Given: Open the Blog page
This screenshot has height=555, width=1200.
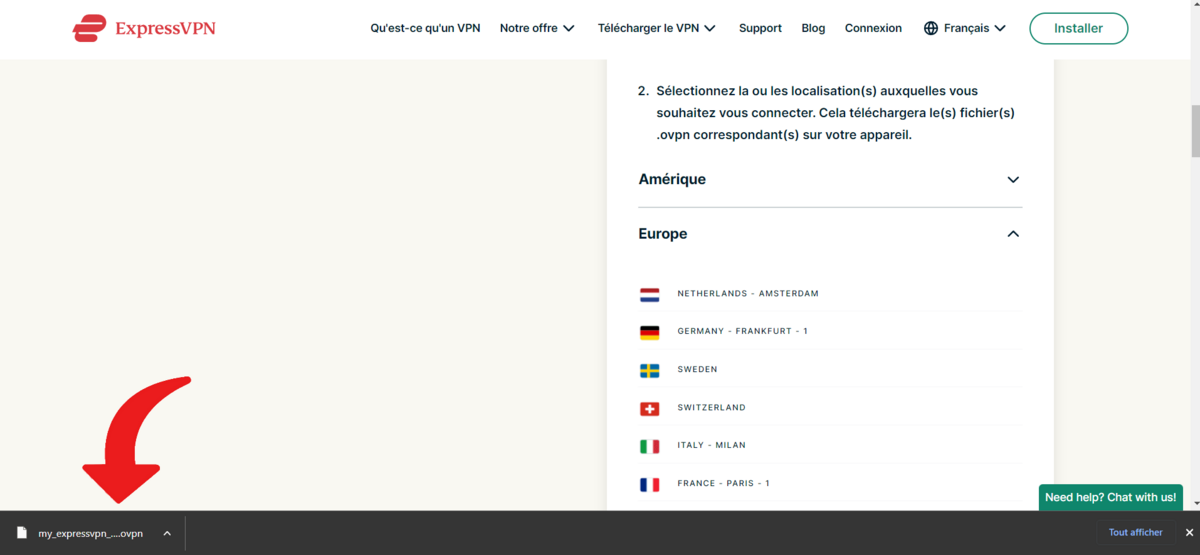Looking at the screenshot, I should pyautogui.click(x=813, y=28).
